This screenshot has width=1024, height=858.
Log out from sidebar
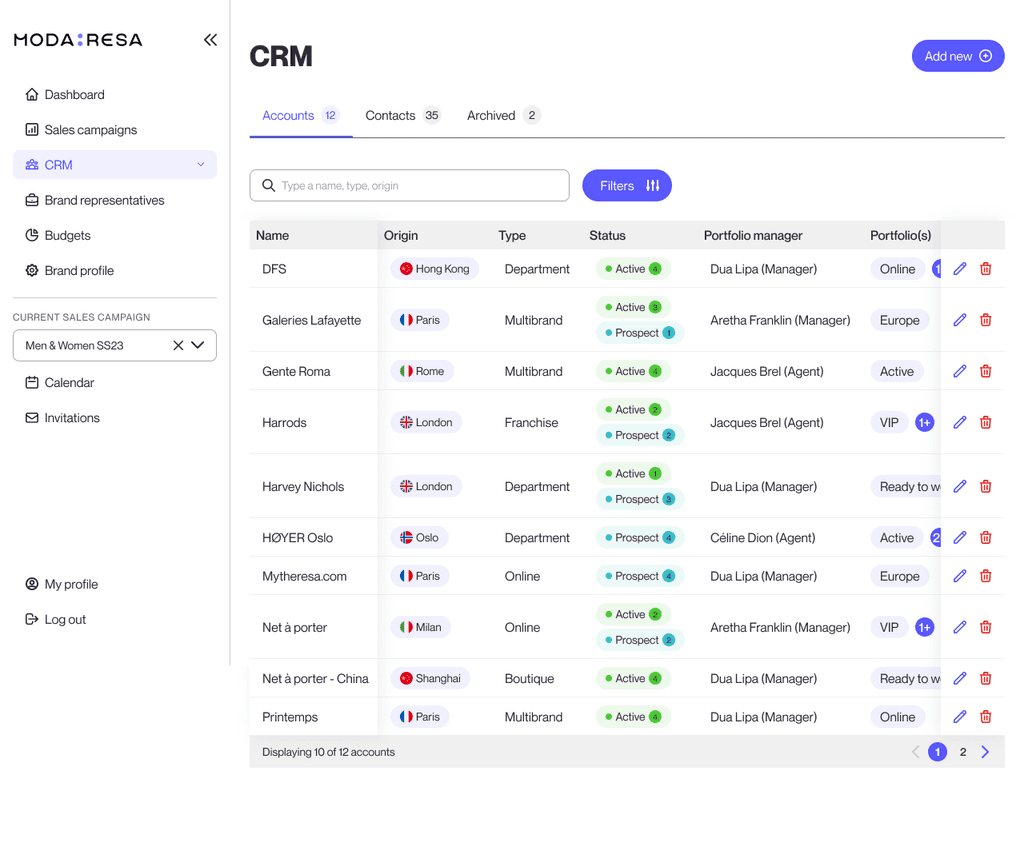56,620
